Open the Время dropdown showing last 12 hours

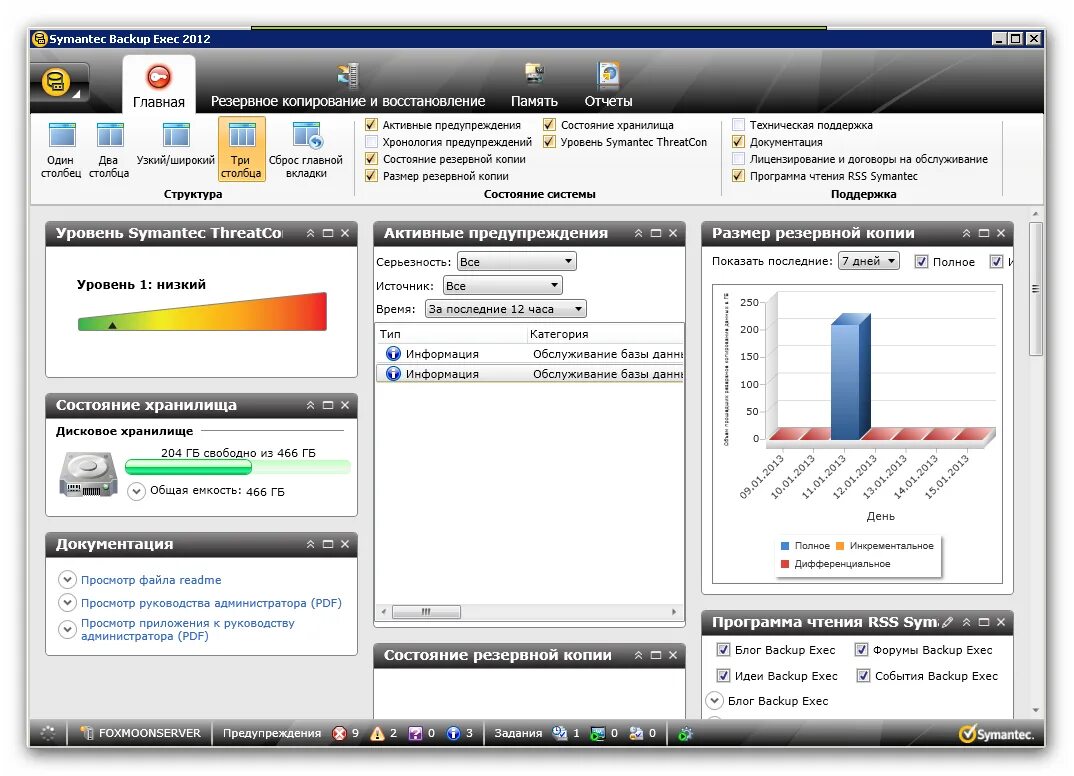point(505,309)
